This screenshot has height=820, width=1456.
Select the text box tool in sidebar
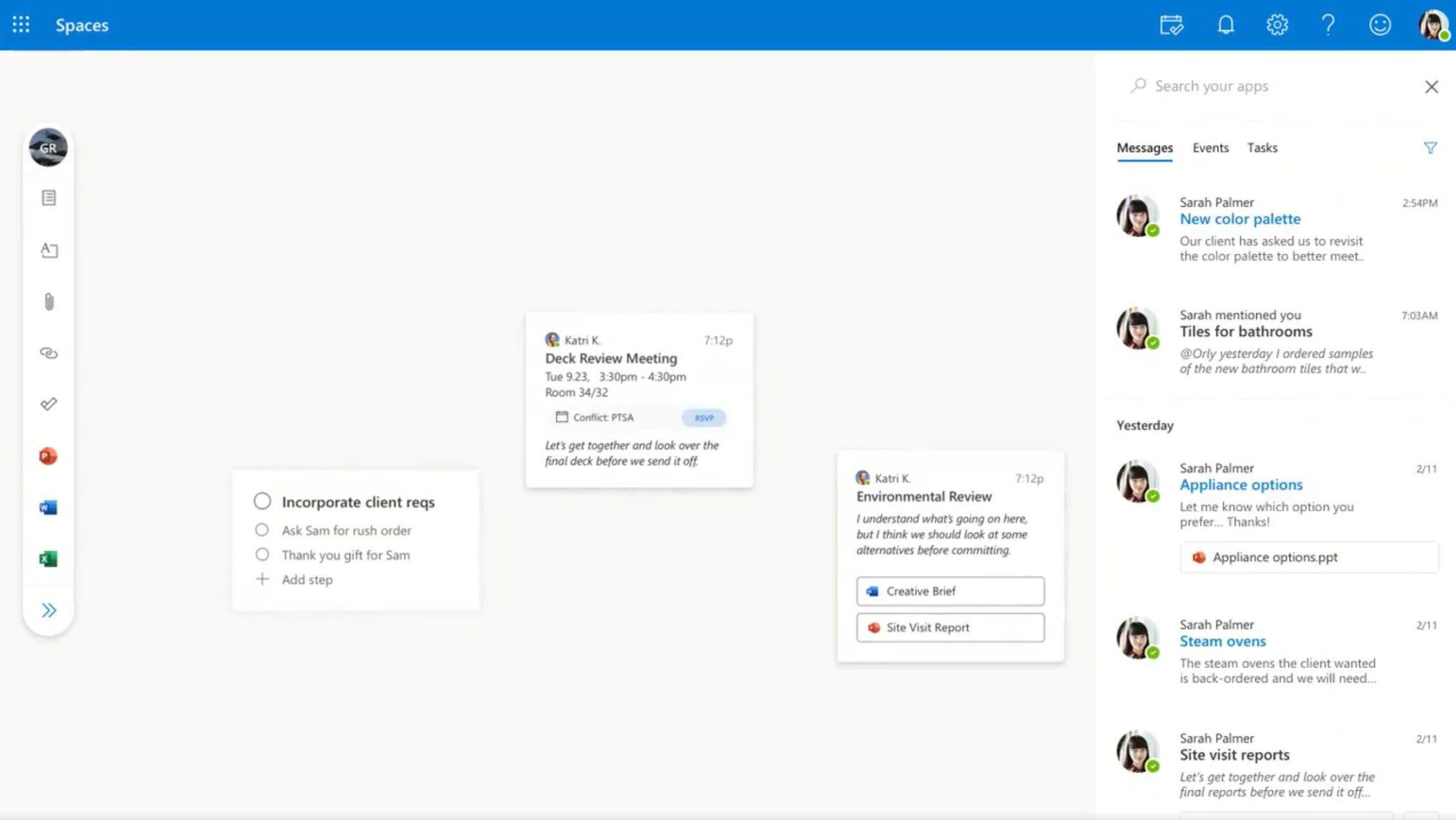[48, 250]
